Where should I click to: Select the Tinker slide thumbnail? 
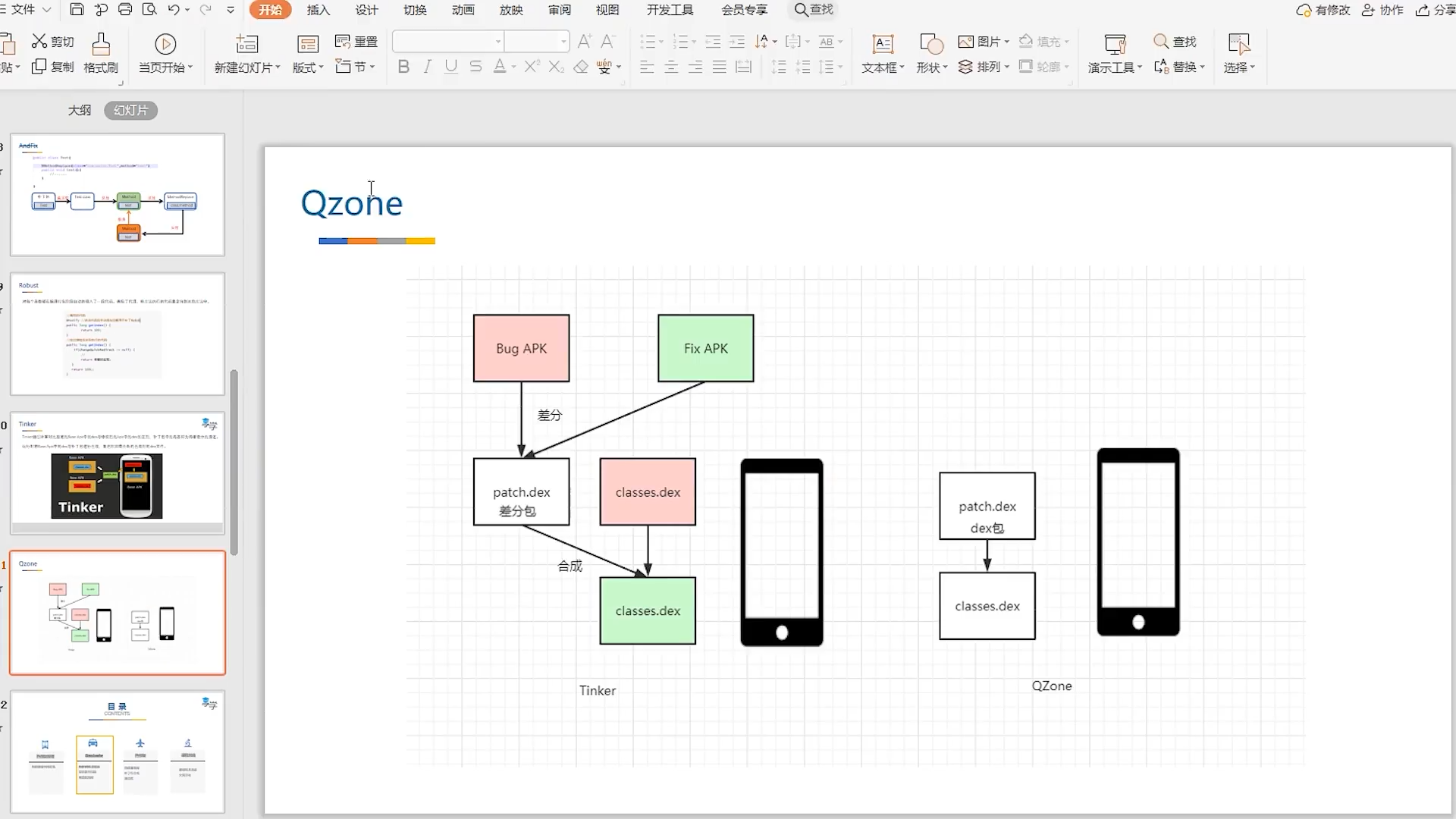tap(118, 472)
